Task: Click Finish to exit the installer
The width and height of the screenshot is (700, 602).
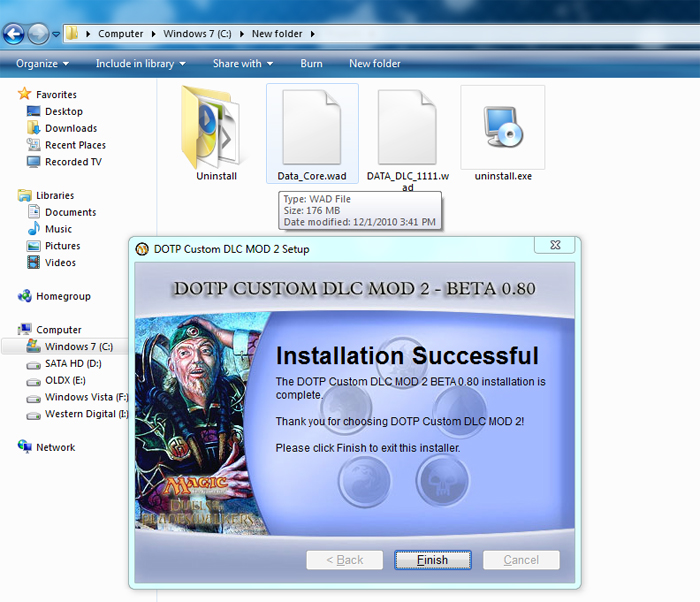Action: point(433,560)
